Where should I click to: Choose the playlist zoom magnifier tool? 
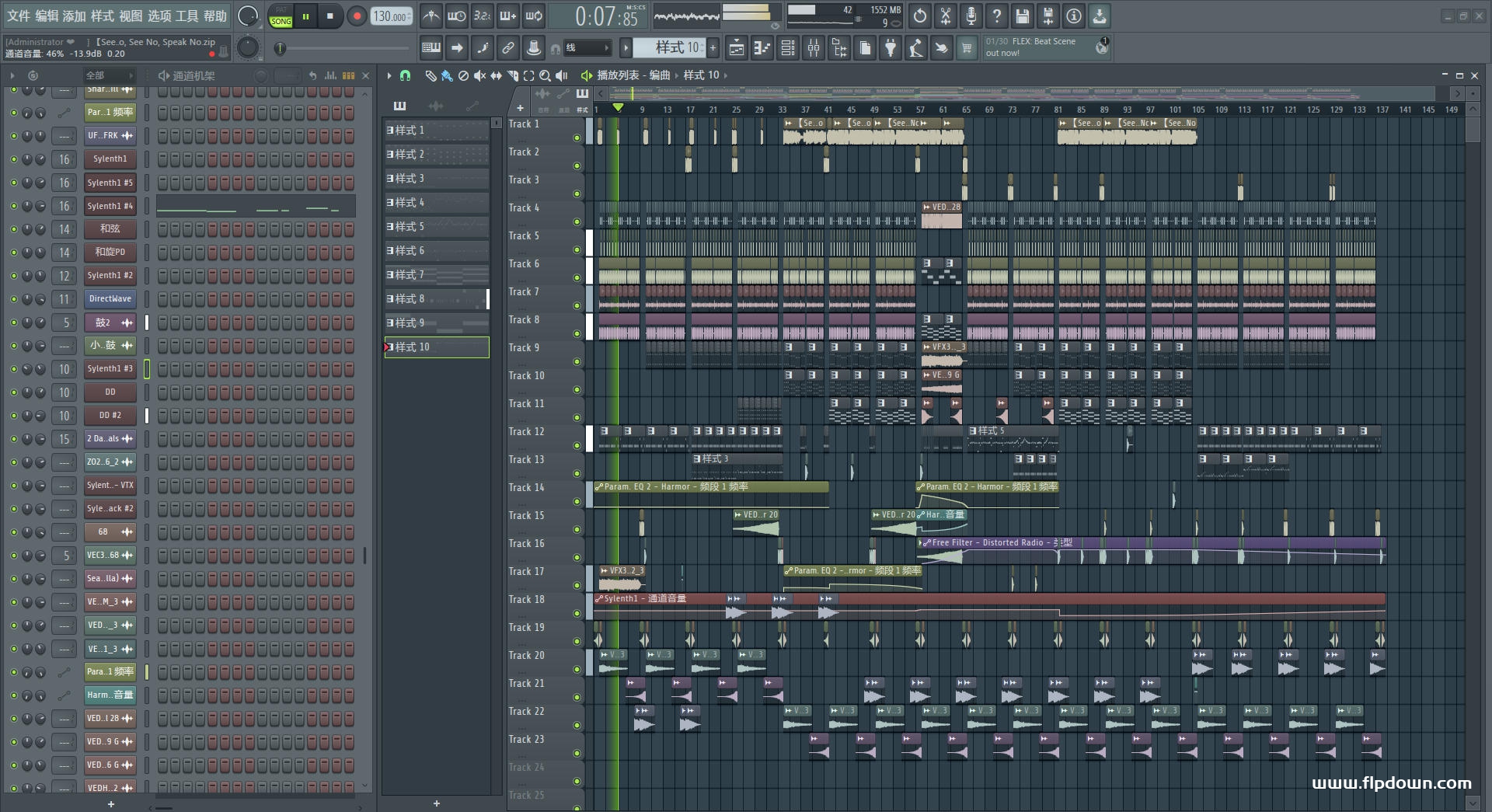point(545,75)
